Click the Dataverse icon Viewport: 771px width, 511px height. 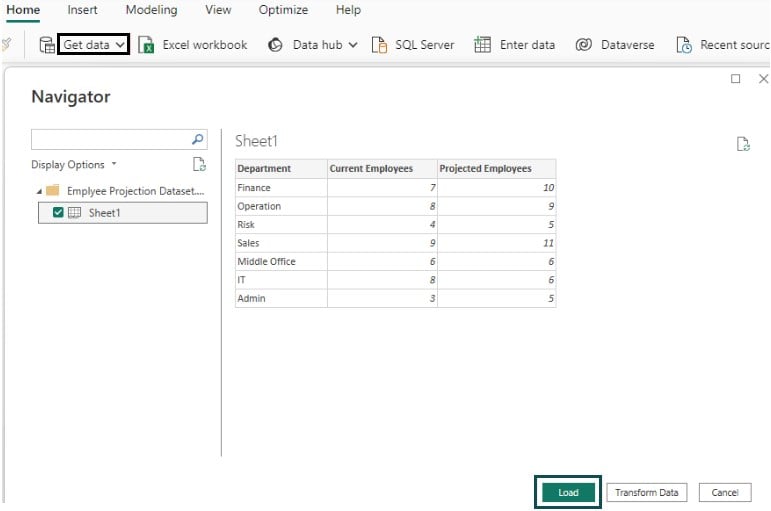(584, 45)
